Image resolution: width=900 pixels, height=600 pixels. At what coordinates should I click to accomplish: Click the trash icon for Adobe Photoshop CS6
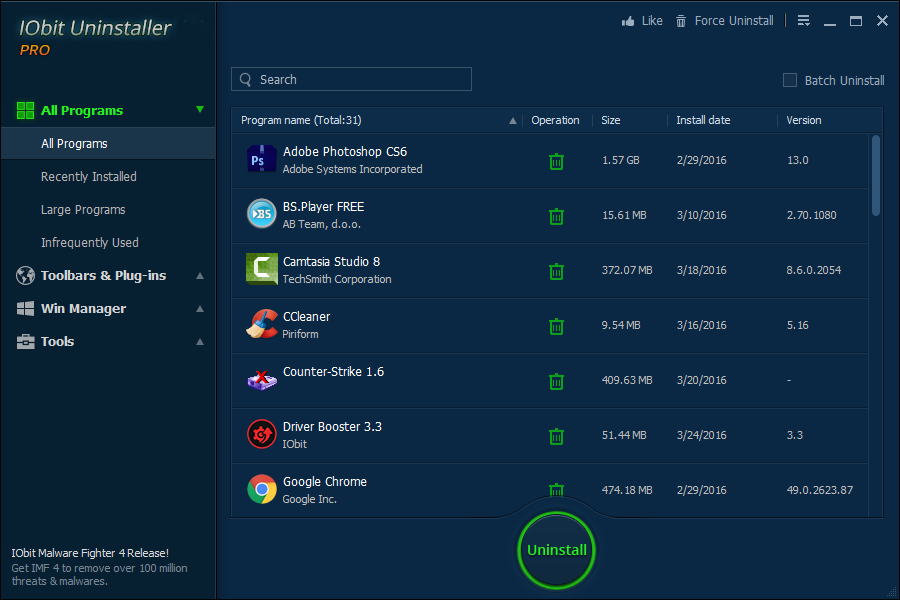click(556, 161)
